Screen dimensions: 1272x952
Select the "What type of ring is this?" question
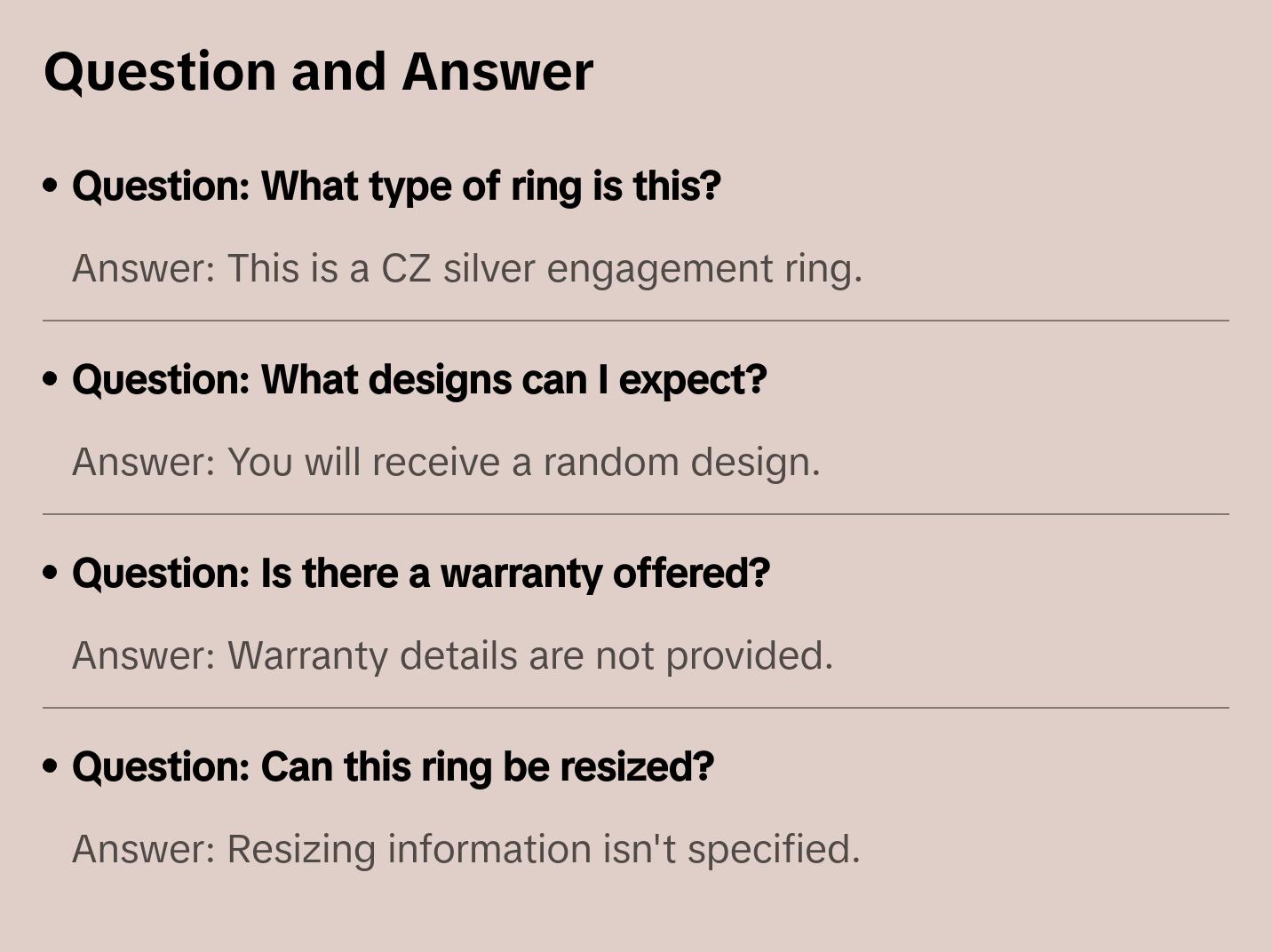[396, 186]
